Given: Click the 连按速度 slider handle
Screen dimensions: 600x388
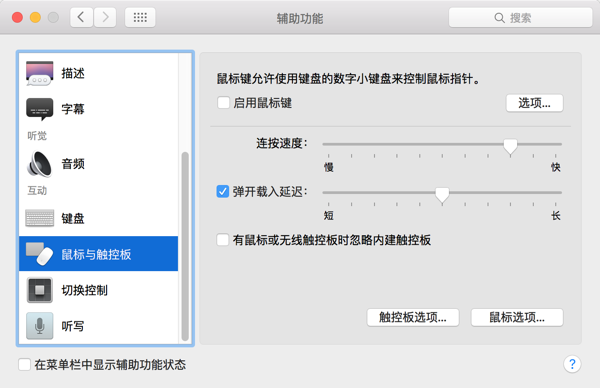Looking at the screenshot, I should pos(510,147).
